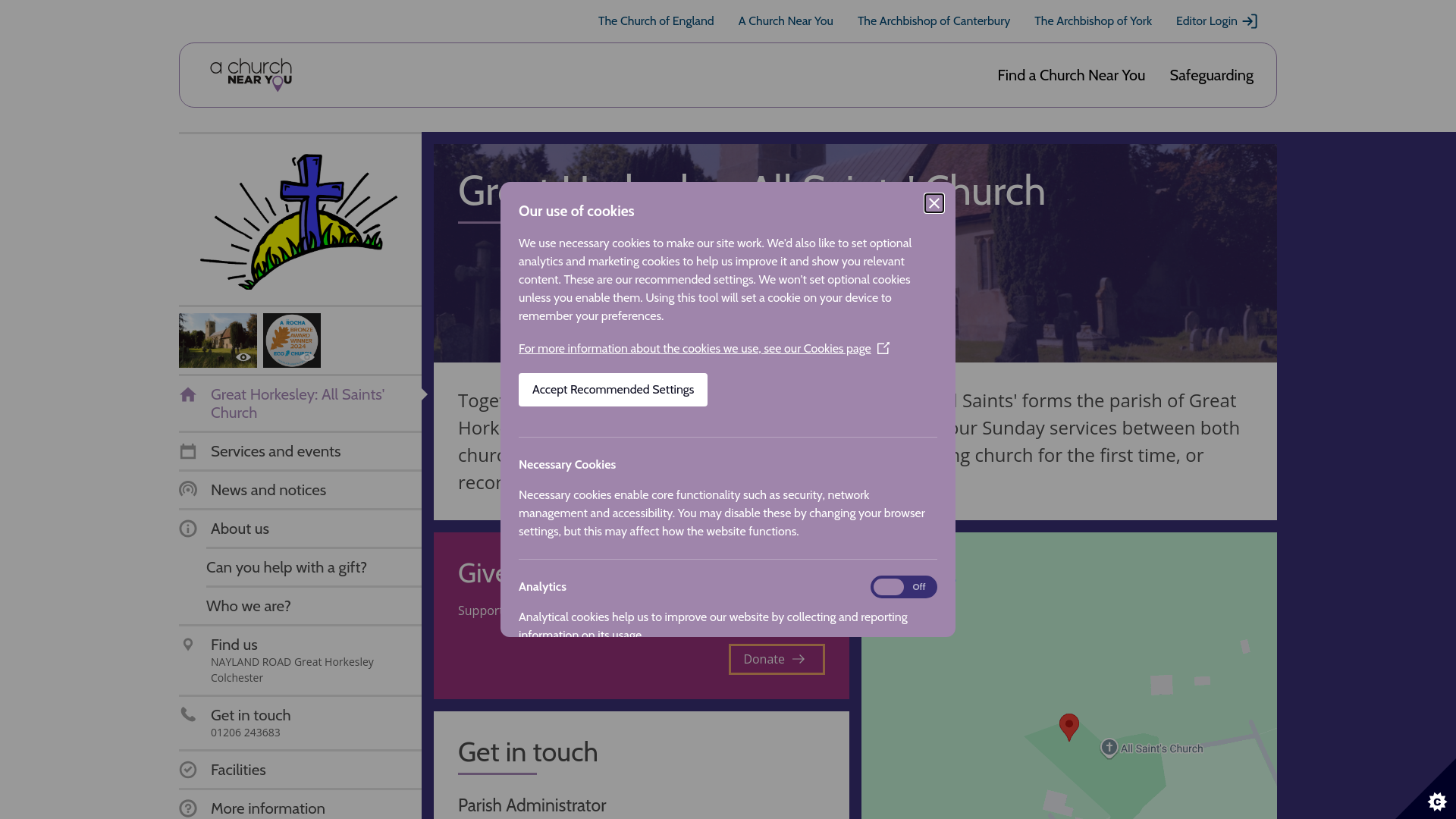The image size is (1456, 819).
Task: Click calendar icon beside Services and events
Action: (188, 452)
